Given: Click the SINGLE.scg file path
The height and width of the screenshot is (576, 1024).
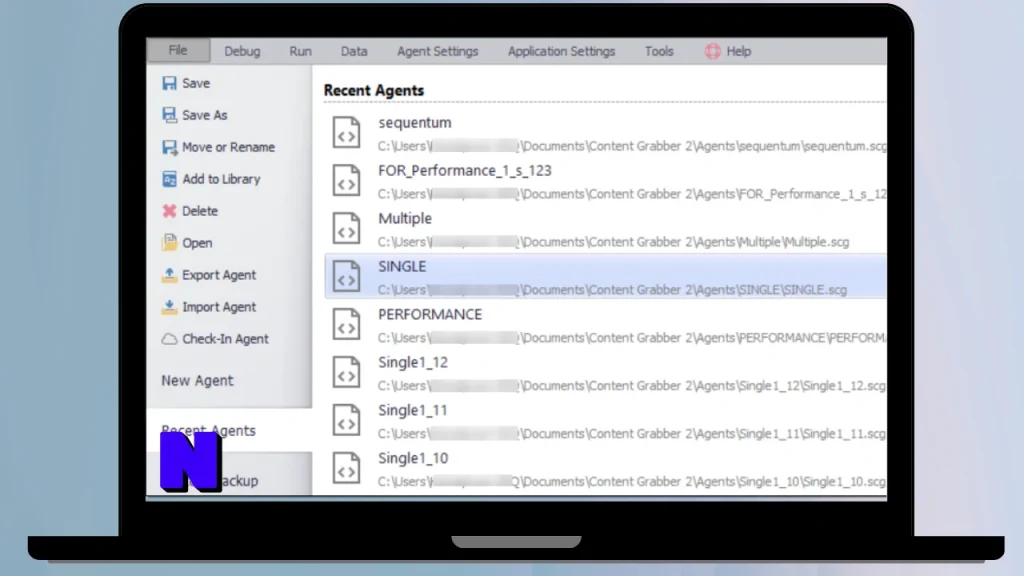Looking at the screenshot, I should pos(612,290).
